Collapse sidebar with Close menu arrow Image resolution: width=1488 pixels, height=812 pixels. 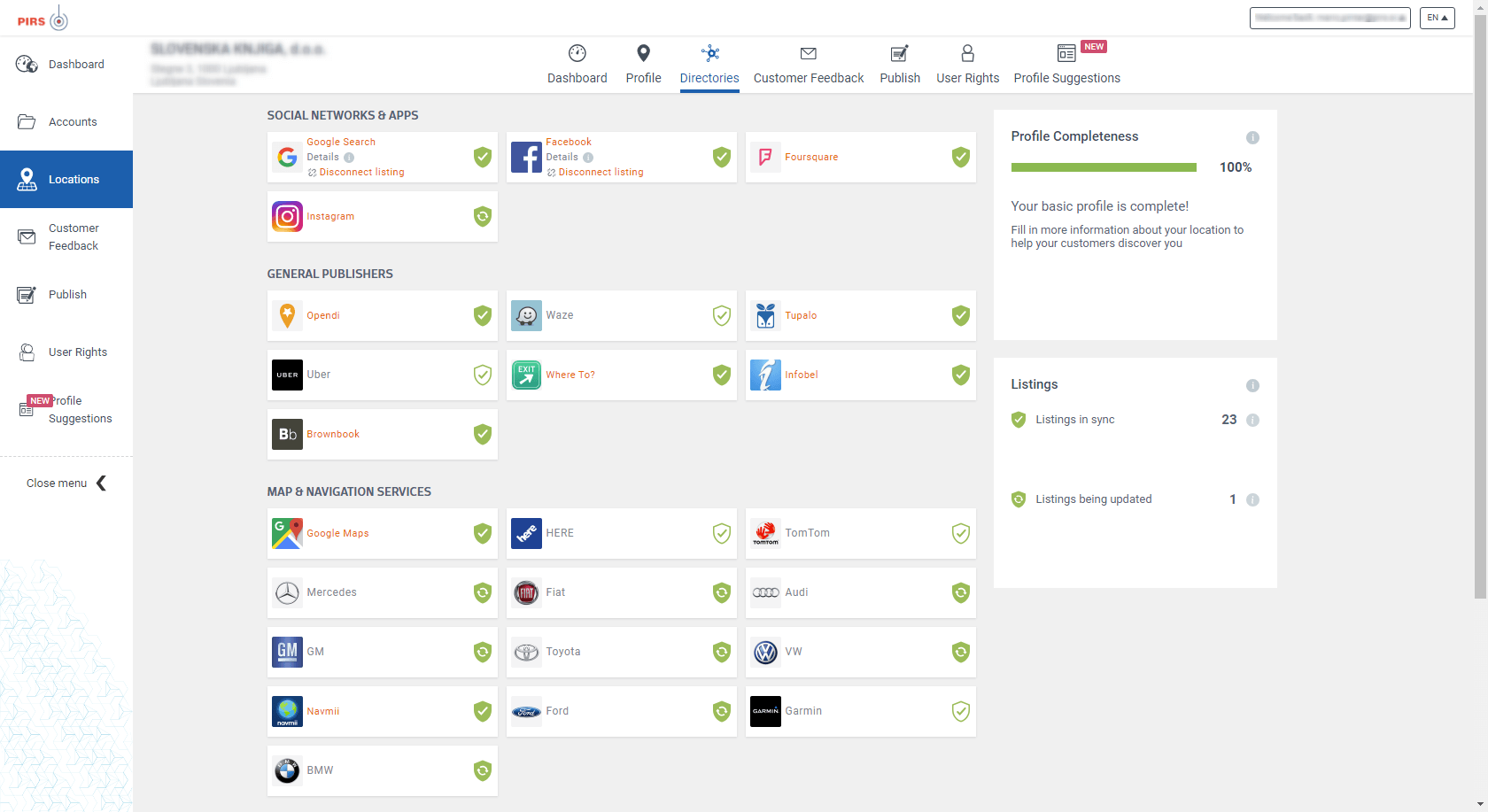tap(101, 483)
